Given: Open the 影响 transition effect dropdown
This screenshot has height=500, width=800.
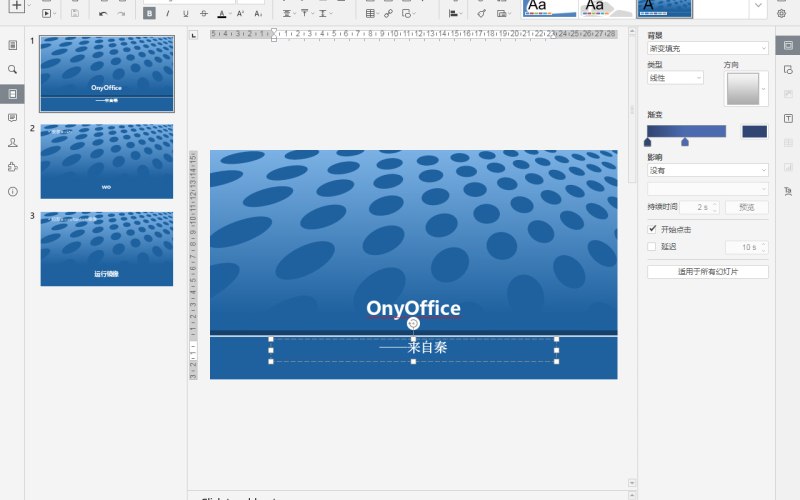Looking at the screenshot, I should tap(708, 170).
